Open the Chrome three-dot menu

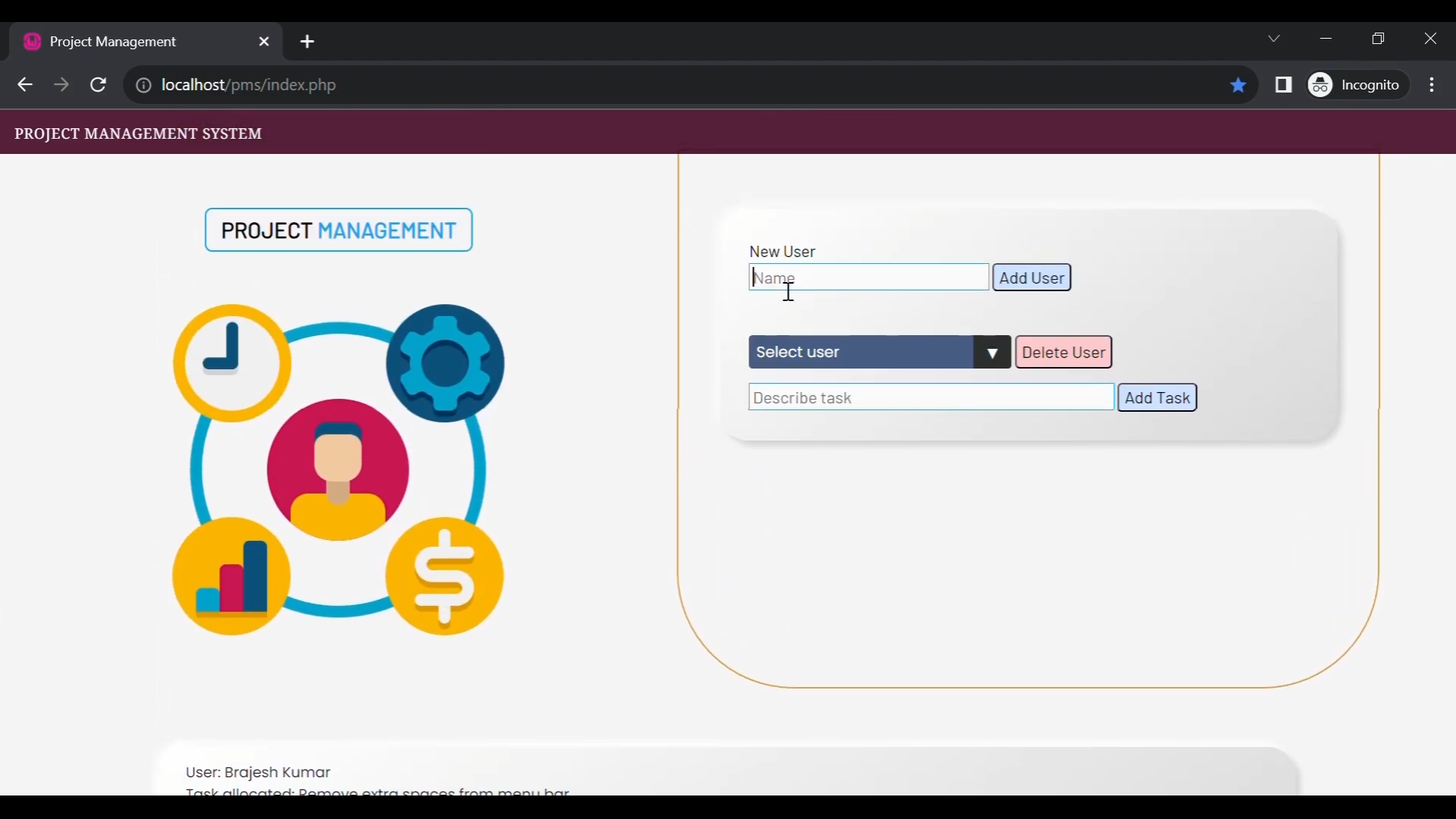(x=1432, y=85)
